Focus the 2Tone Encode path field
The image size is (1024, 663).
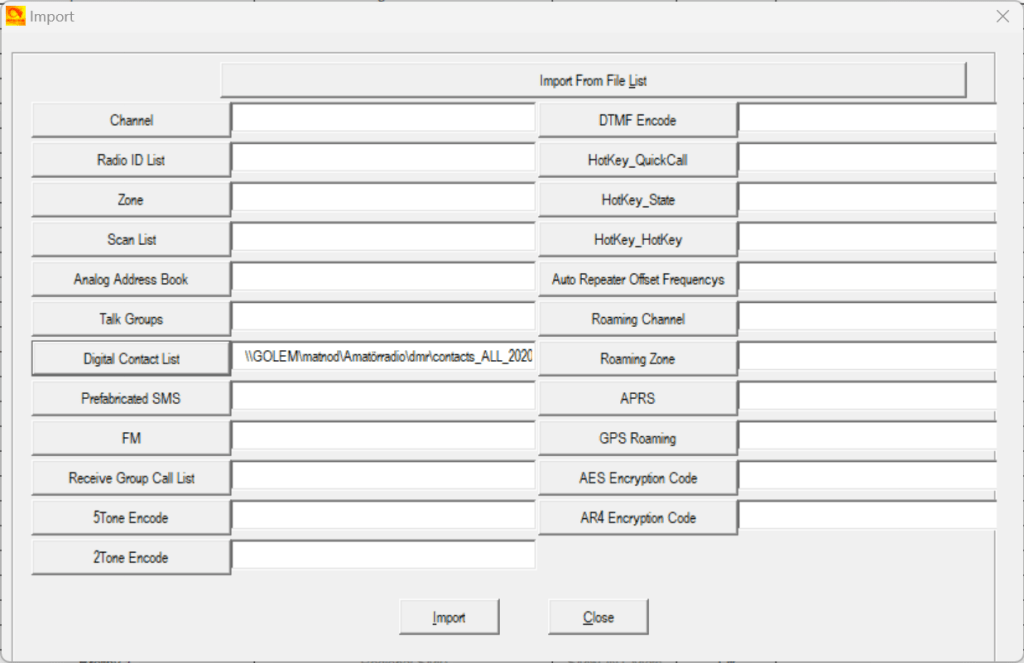(x=383, y=557)
